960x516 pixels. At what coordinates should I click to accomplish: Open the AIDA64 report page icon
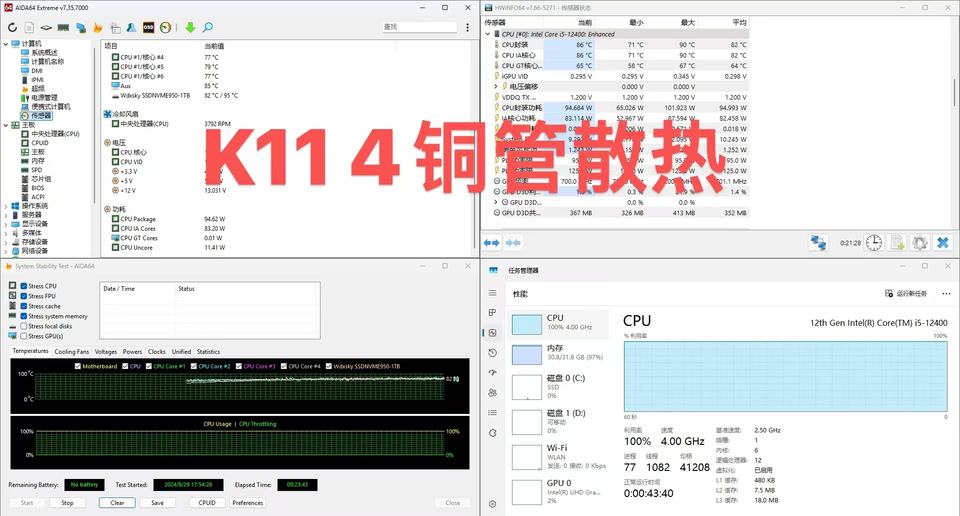[29, 28]
